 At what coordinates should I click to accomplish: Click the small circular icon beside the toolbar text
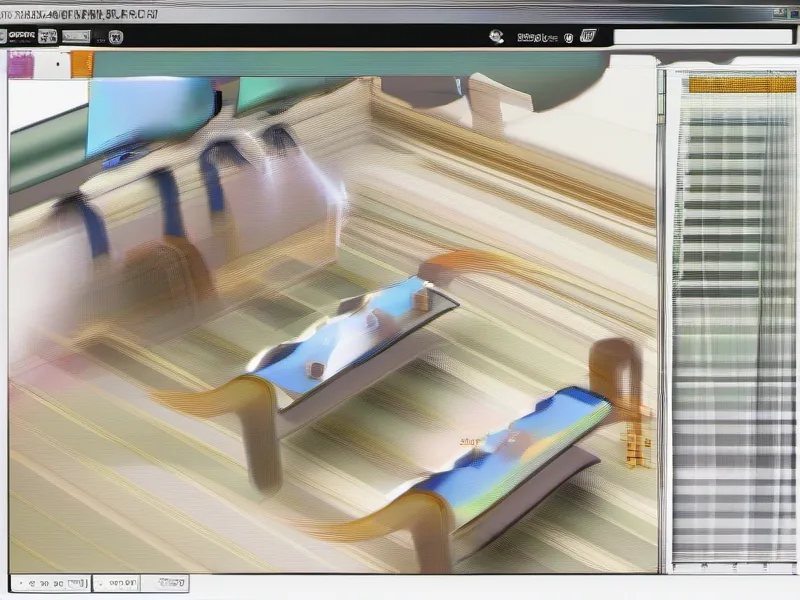pyautogui.click(x=568, y=37)
